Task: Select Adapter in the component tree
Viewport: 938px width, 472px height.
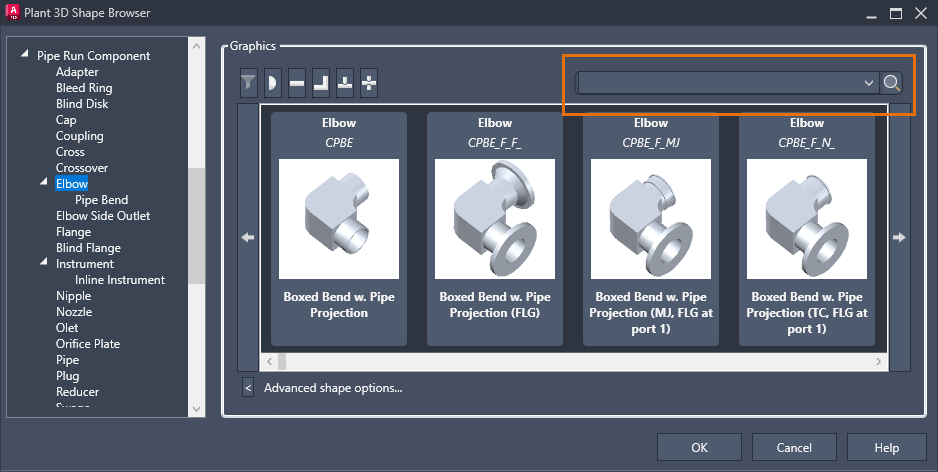Action: pyautogui.click(x=77, y=72)
